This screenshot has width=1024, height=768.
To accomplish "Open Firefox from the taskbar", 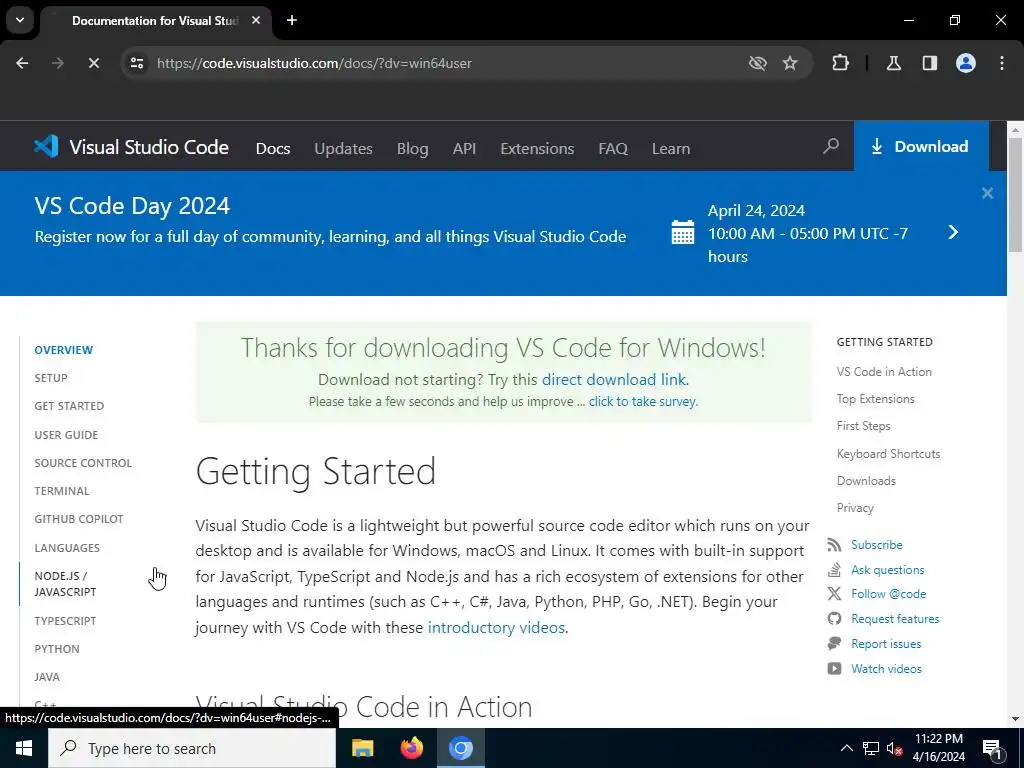I will (411, 748).
